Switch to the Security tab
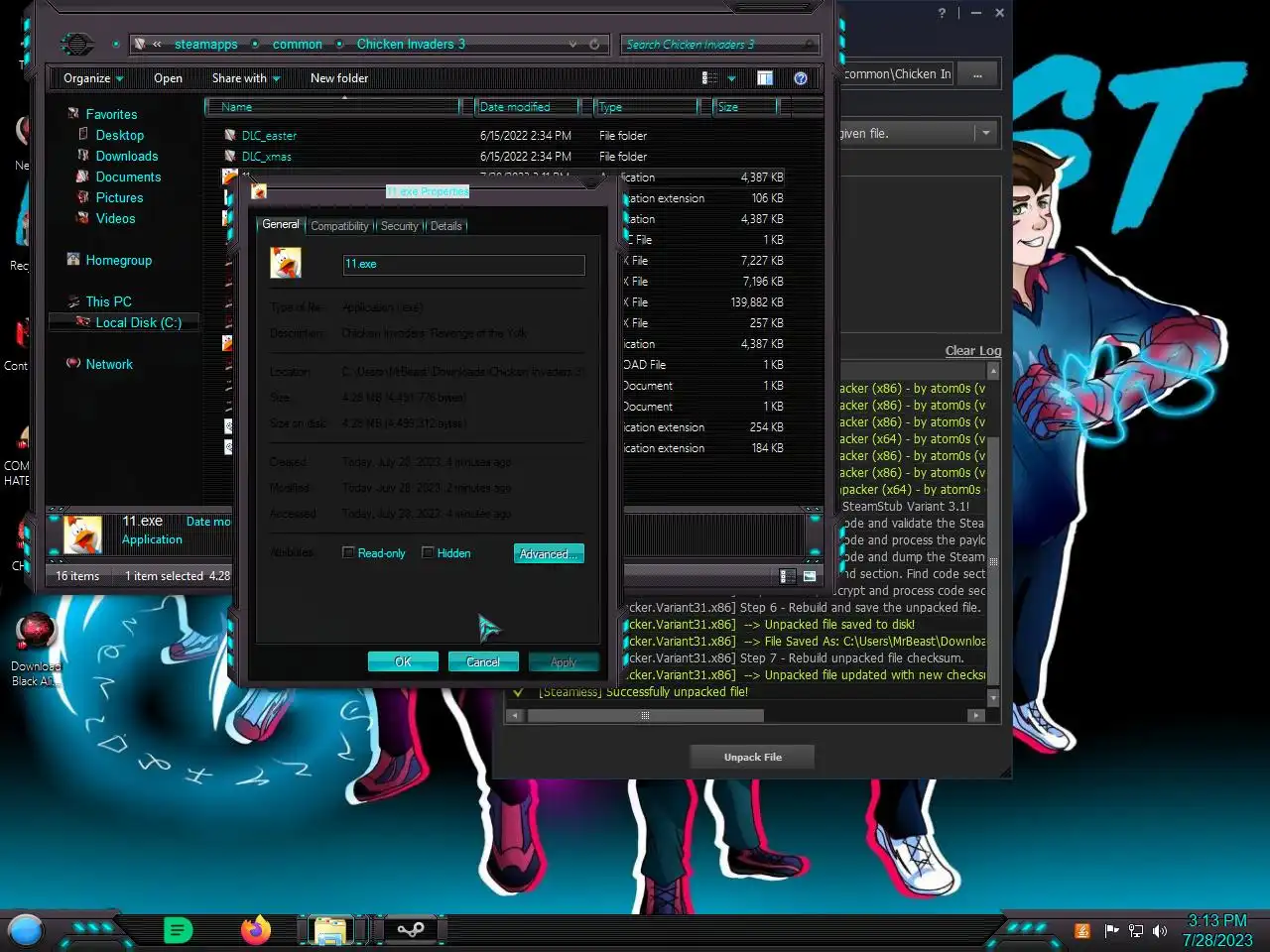Viewport: 1270px width, 952px height. 400,226
